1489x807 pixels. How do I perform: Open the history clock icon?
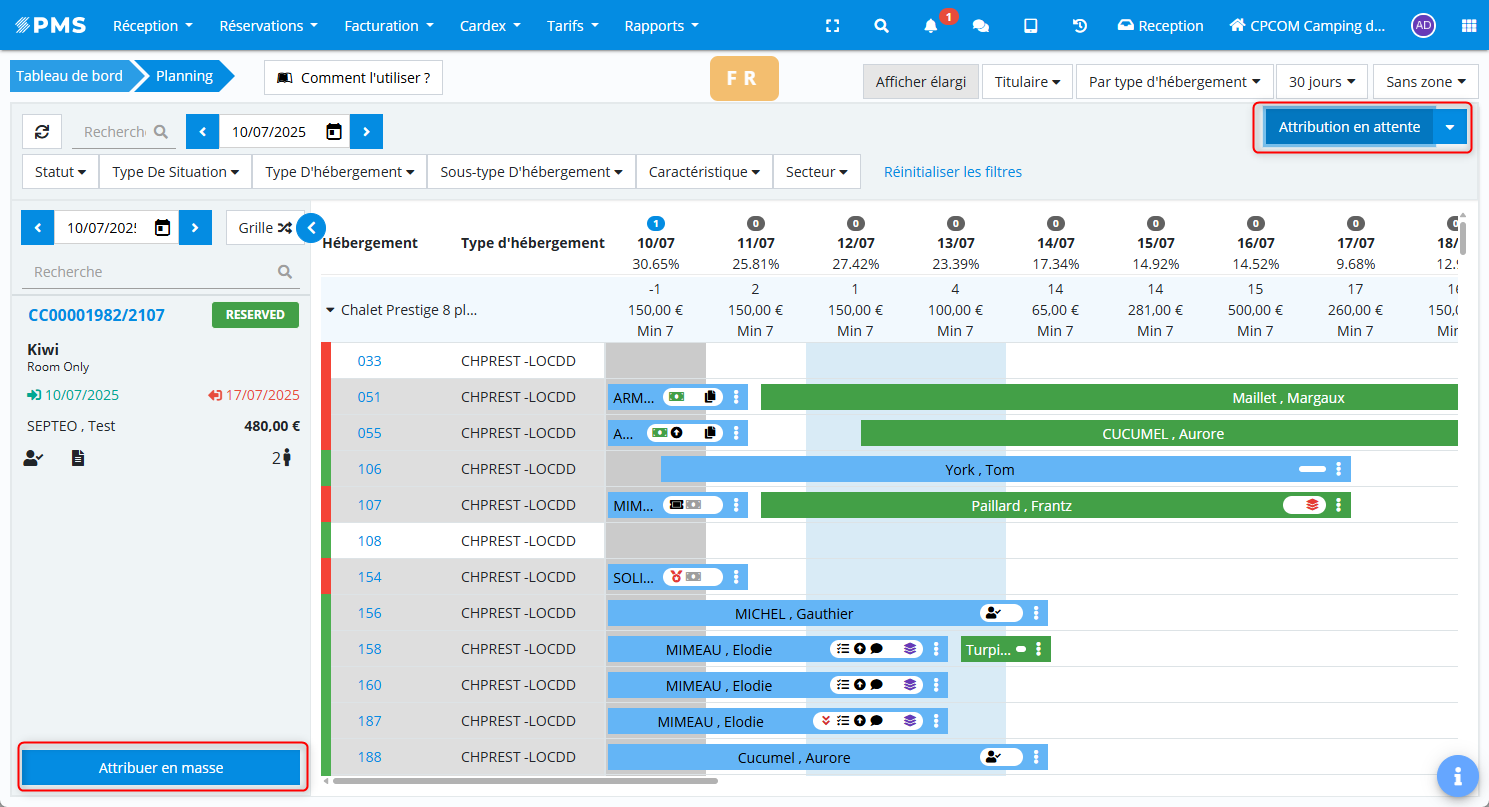point(1080,26)
